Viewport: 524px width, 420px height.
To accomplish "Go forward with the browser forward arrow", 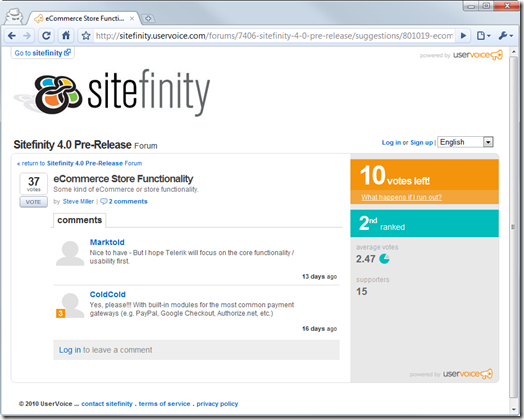I will (x=27, y=35).
